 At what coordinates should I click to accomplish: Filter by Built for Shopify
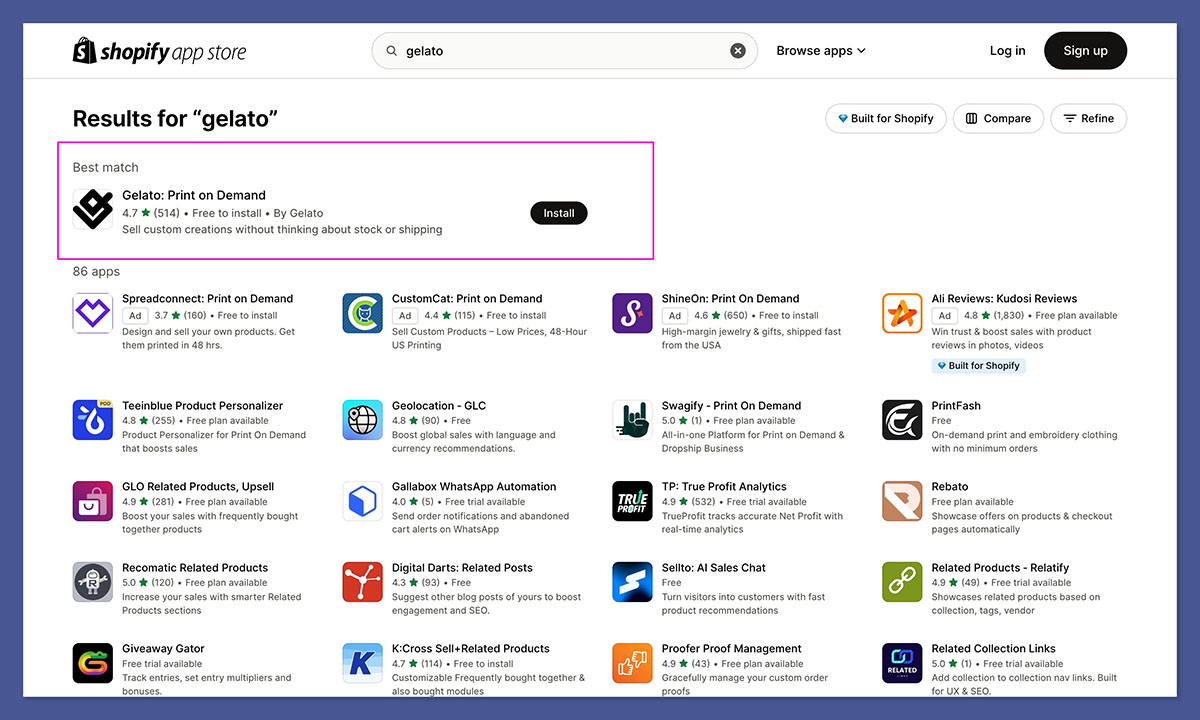tap(885, 118)
